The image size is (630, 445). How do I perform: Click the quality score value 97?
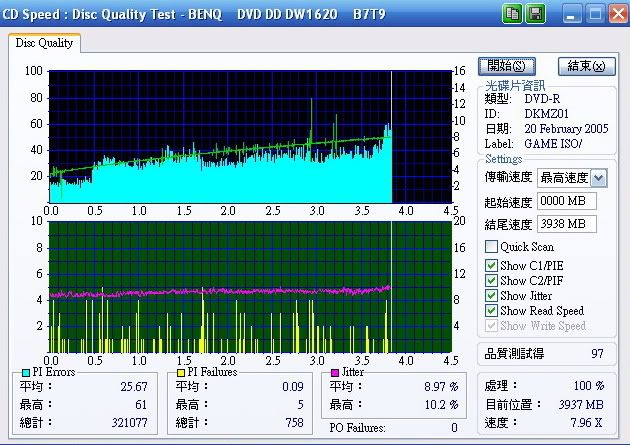pyautogui.click(x=597, y=353)
